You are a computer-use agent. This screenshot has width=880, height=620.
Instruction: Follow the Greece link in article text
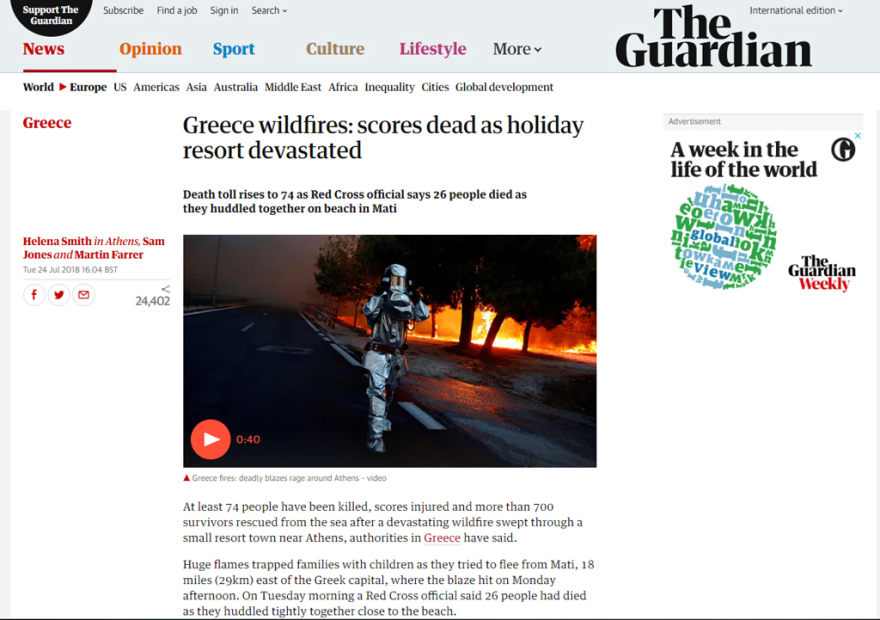[442, 538]
